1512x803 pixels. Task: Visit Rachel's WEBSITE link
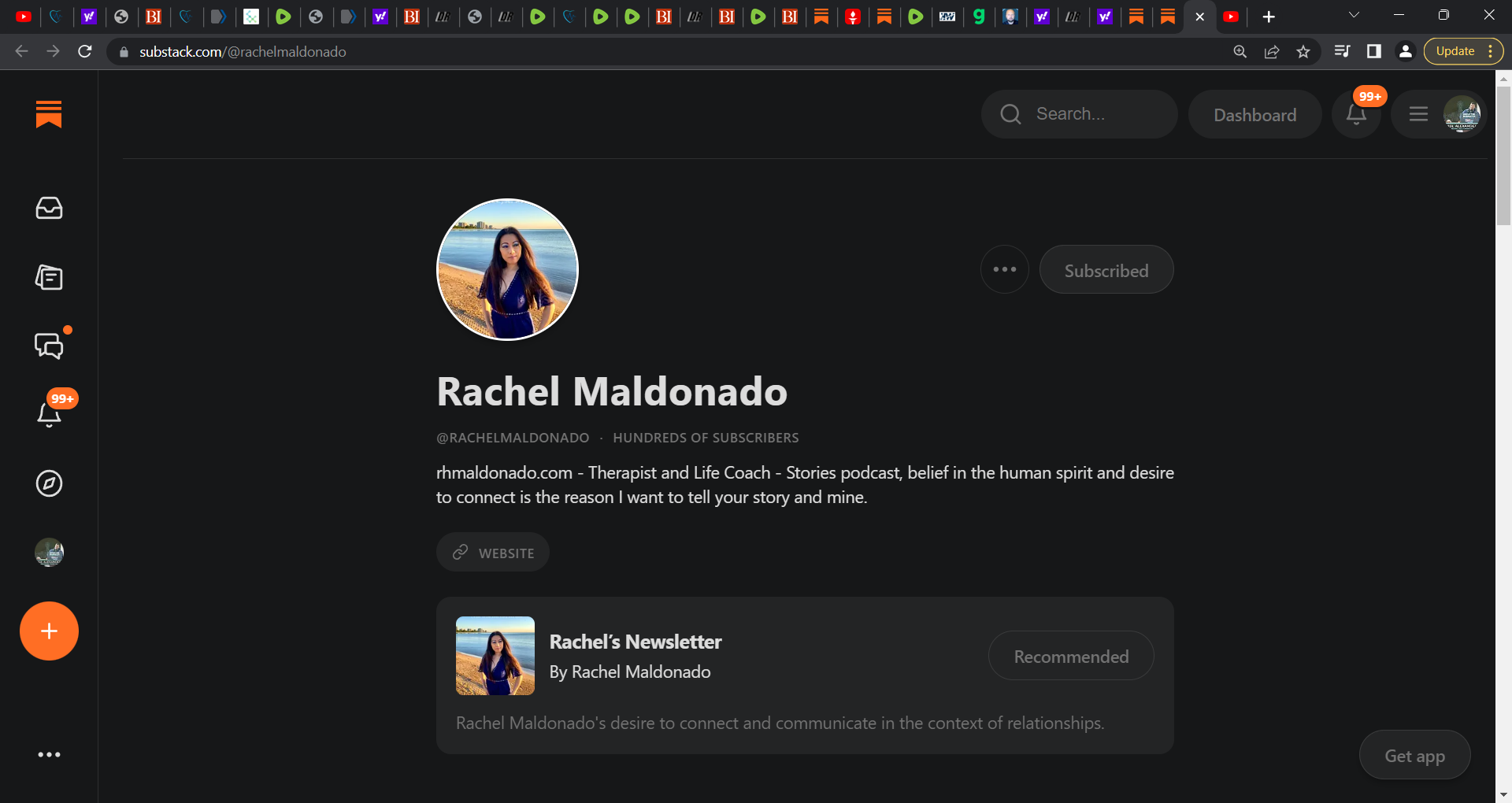point(493,553)
